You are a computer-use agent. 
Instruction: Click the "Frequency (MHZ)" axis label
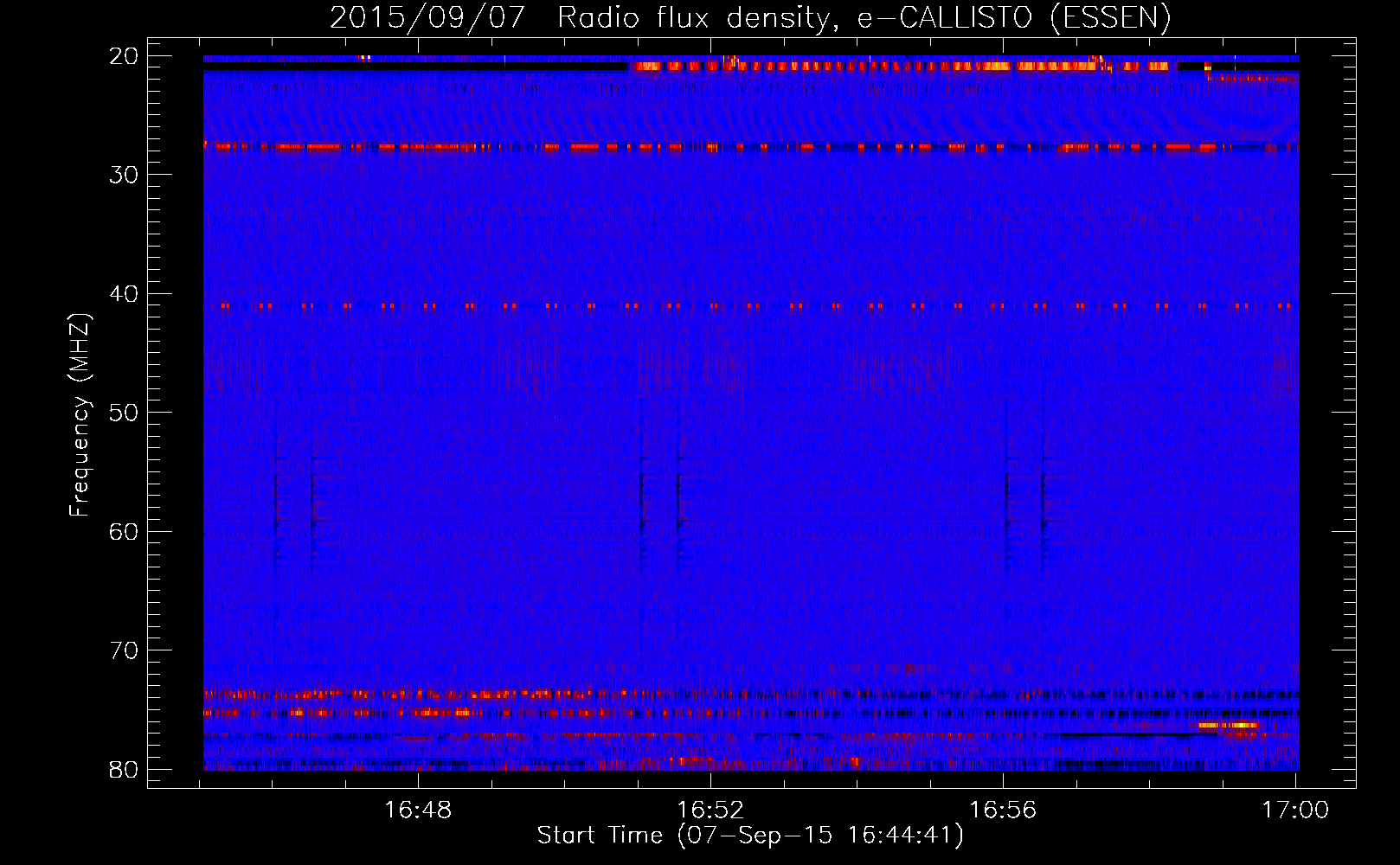[x=80, y=415]
